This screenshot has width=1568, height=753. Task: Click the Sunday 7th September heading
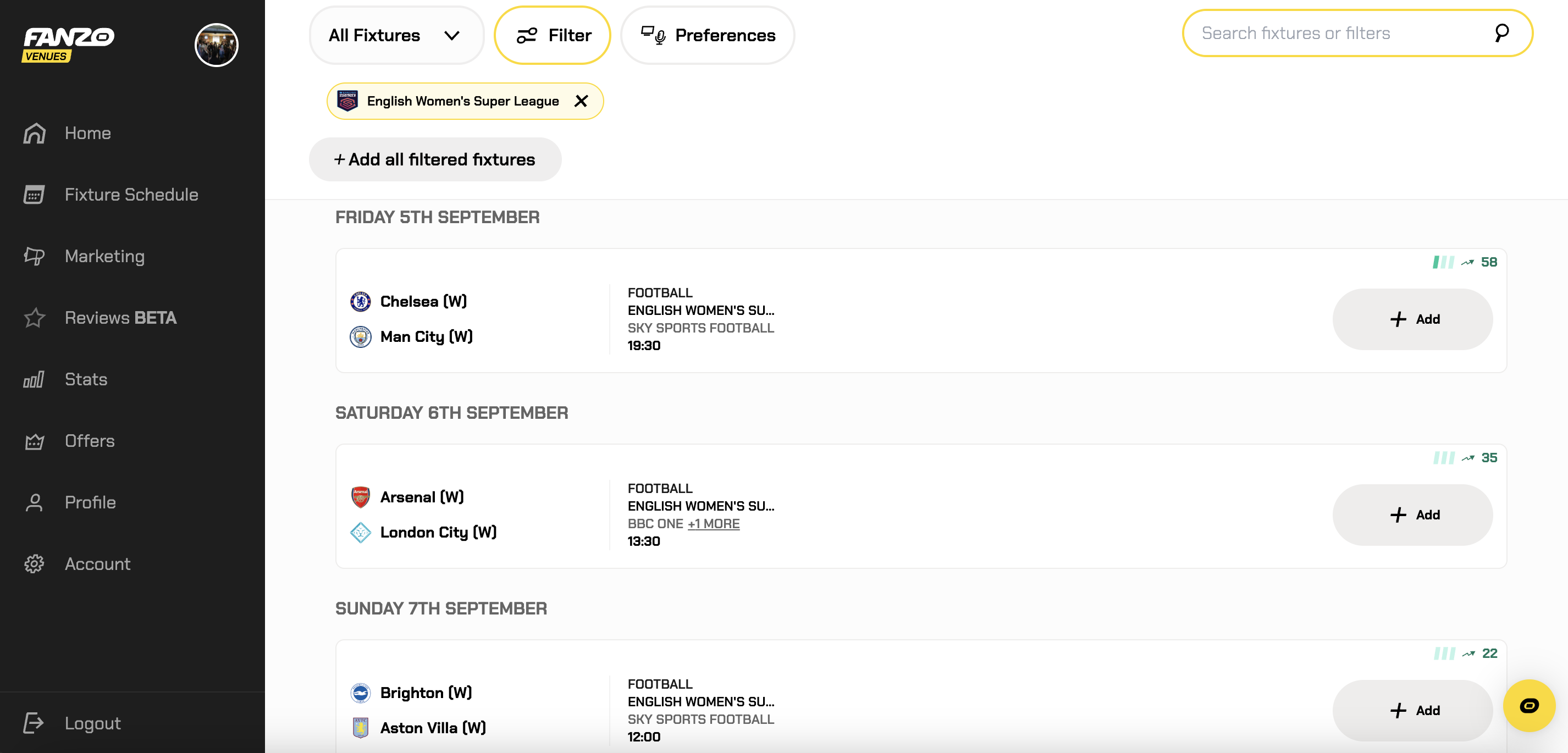(x=441, y=609)
